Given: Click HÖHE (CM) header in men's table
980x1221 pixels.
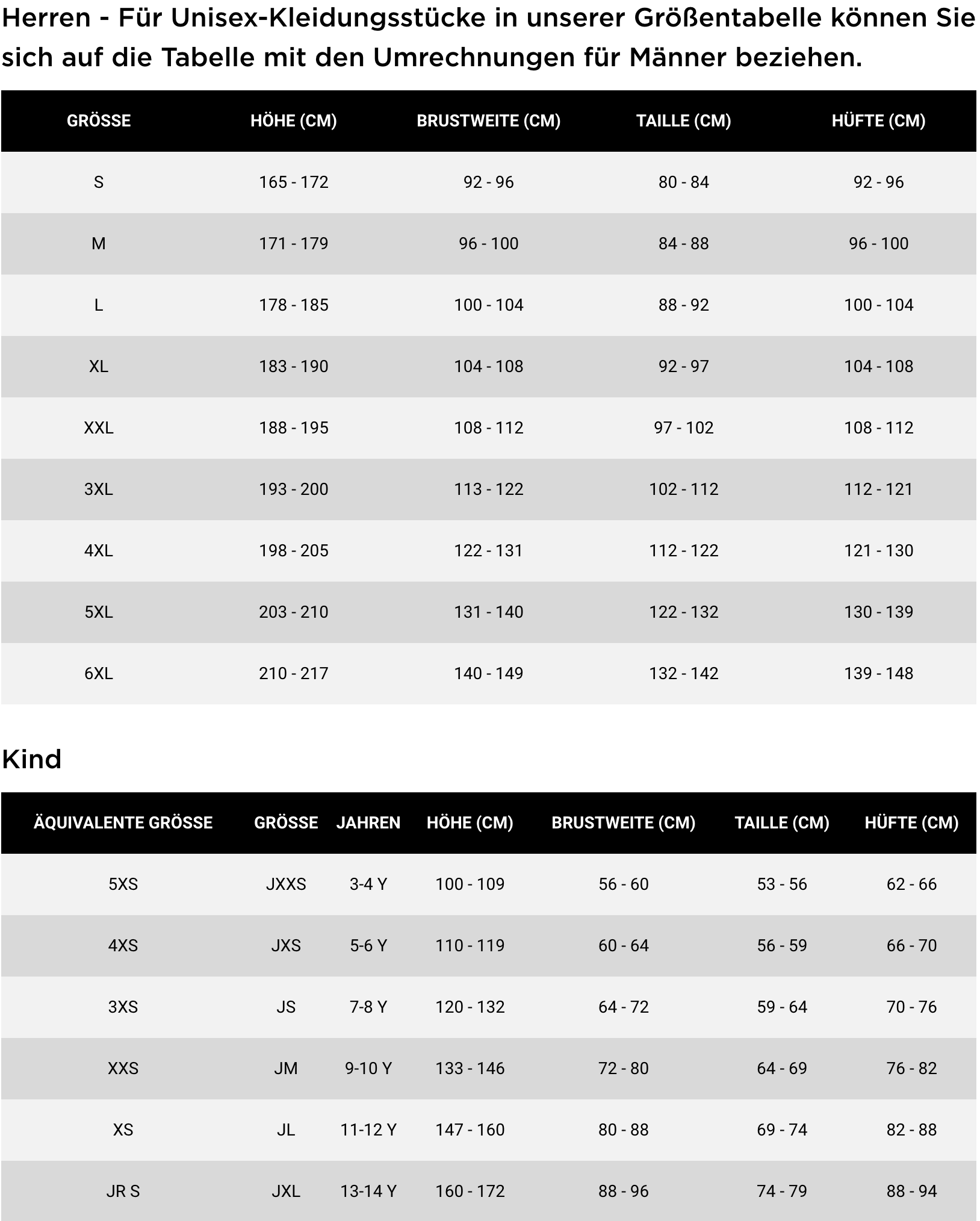Looking at the screenshot, I should click(x=294, y=121).
